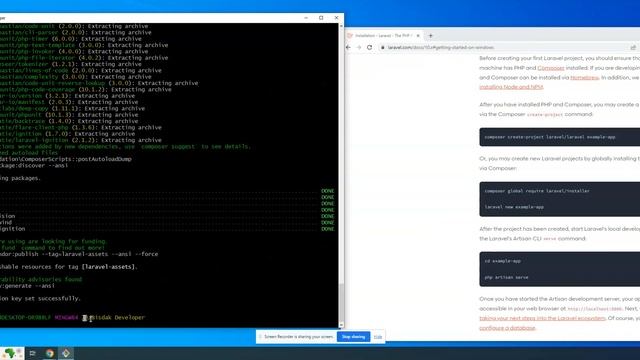Click the laravel new example-app line
The width and height of the screenshot is (640, 360).
[514, 207]
